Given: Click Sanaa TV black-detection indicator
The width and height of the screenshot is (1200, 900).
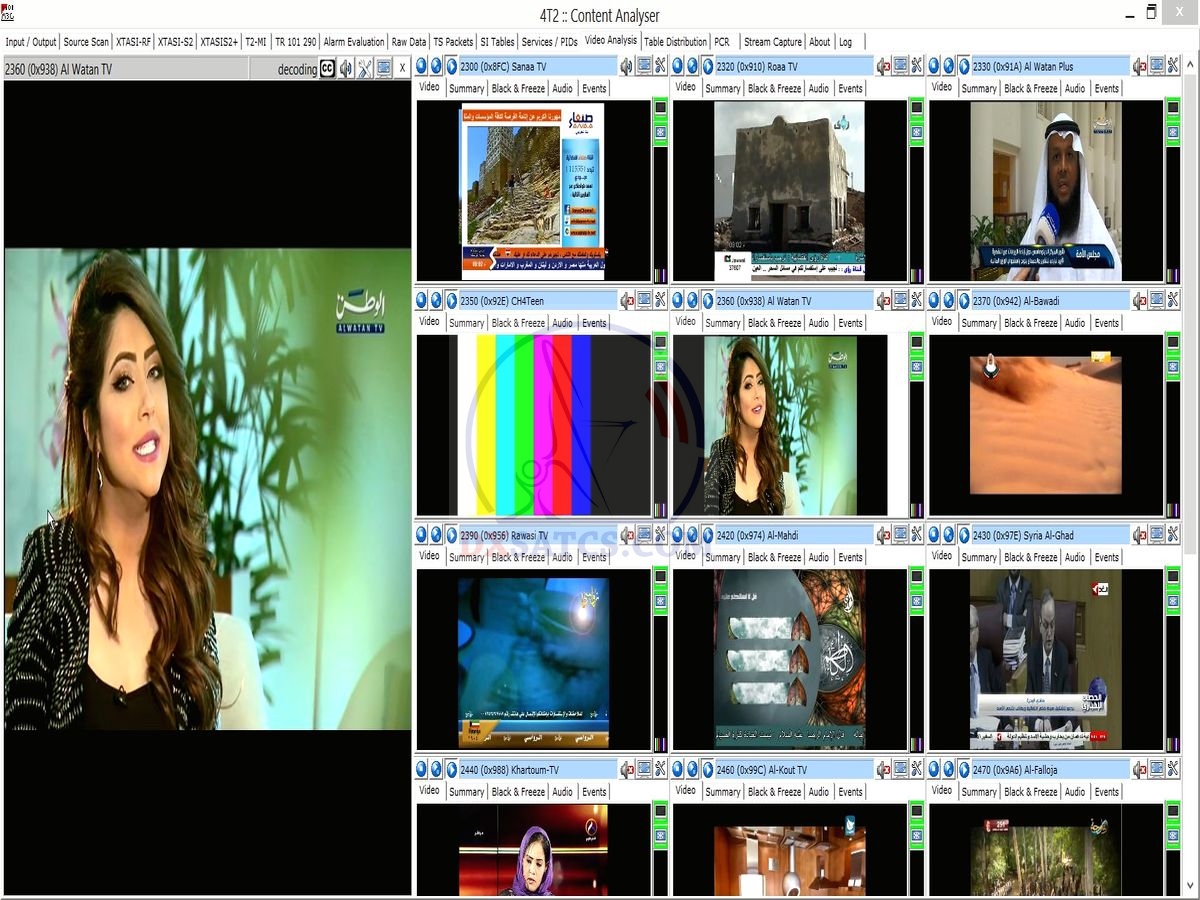Looking at the screenshot, I should tap(660, 108).
